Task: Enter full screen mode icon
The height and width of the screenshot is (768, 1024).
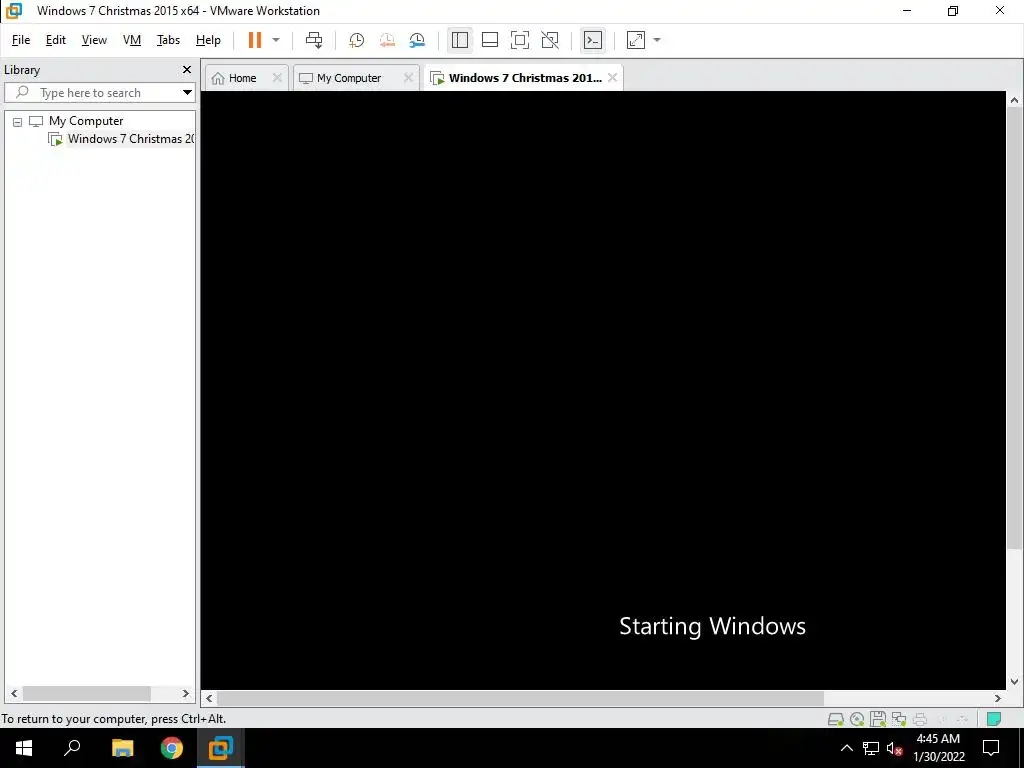Action: [x=520, y=40]
